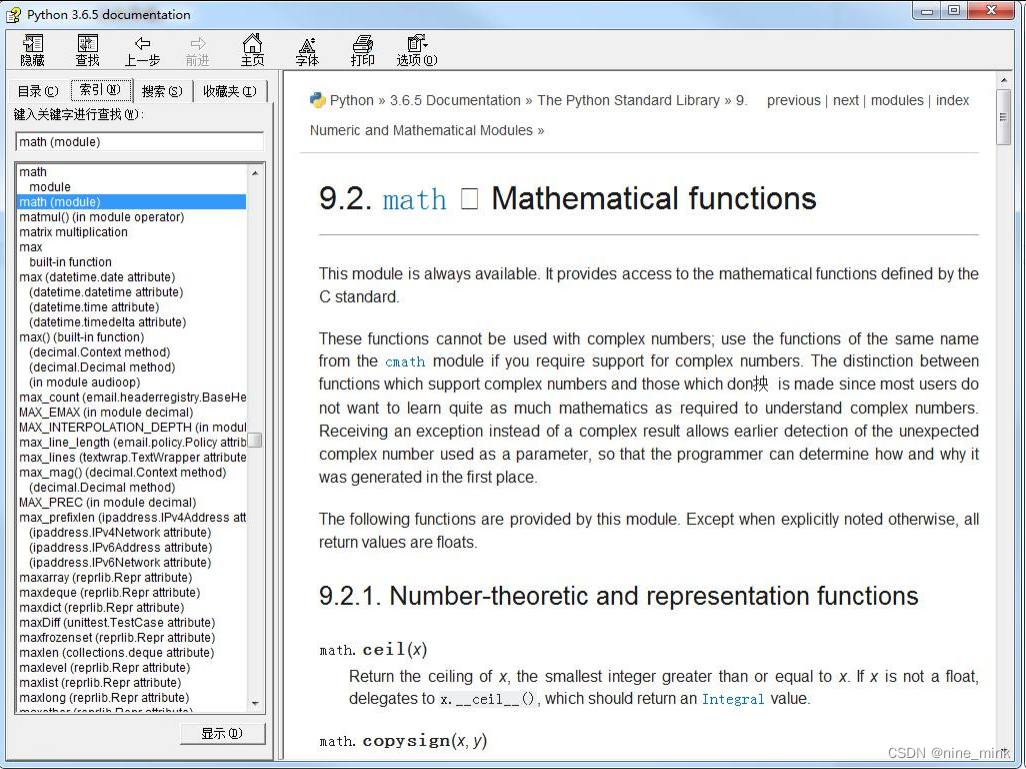Follow the Integral link in ceil description

(x=733, y=699)
